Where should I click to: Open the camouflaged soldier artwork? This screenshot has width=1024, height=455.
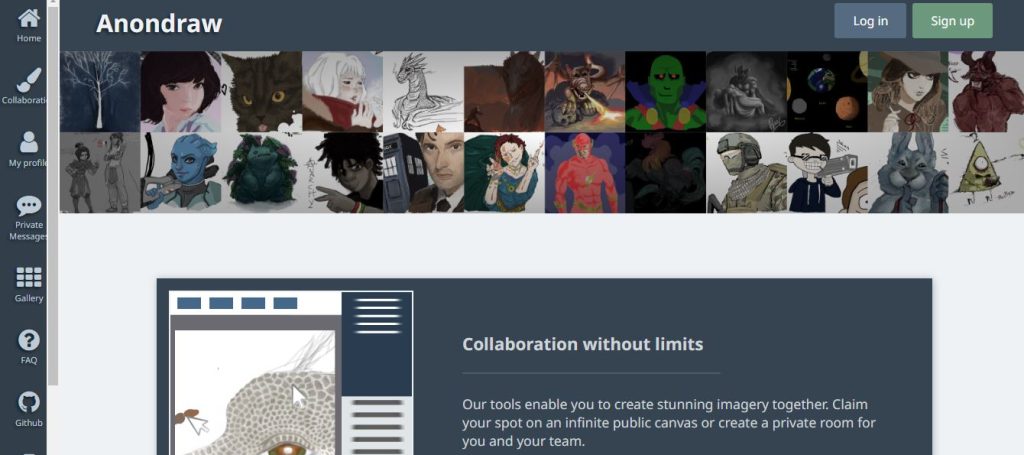746,172
